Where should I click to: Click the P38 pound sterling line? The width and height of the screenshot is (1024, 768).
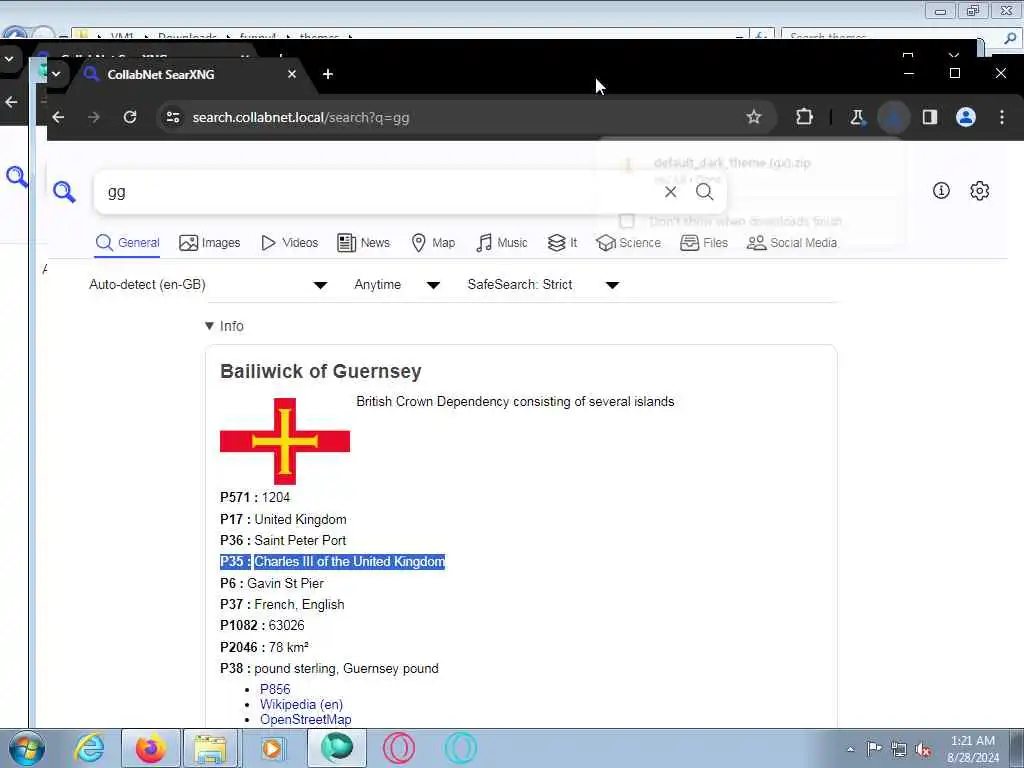pos(329,668)
